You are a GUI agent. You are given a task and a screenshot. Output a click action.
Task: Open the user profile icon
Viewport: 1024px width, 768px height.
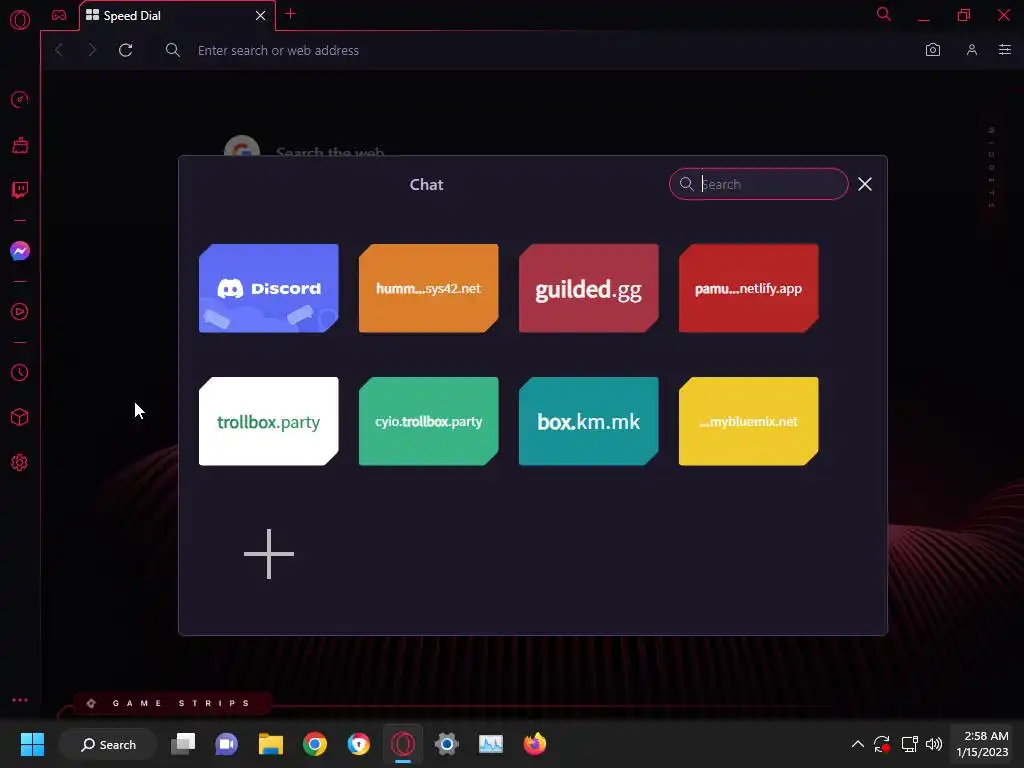click(x=972, y=50)
